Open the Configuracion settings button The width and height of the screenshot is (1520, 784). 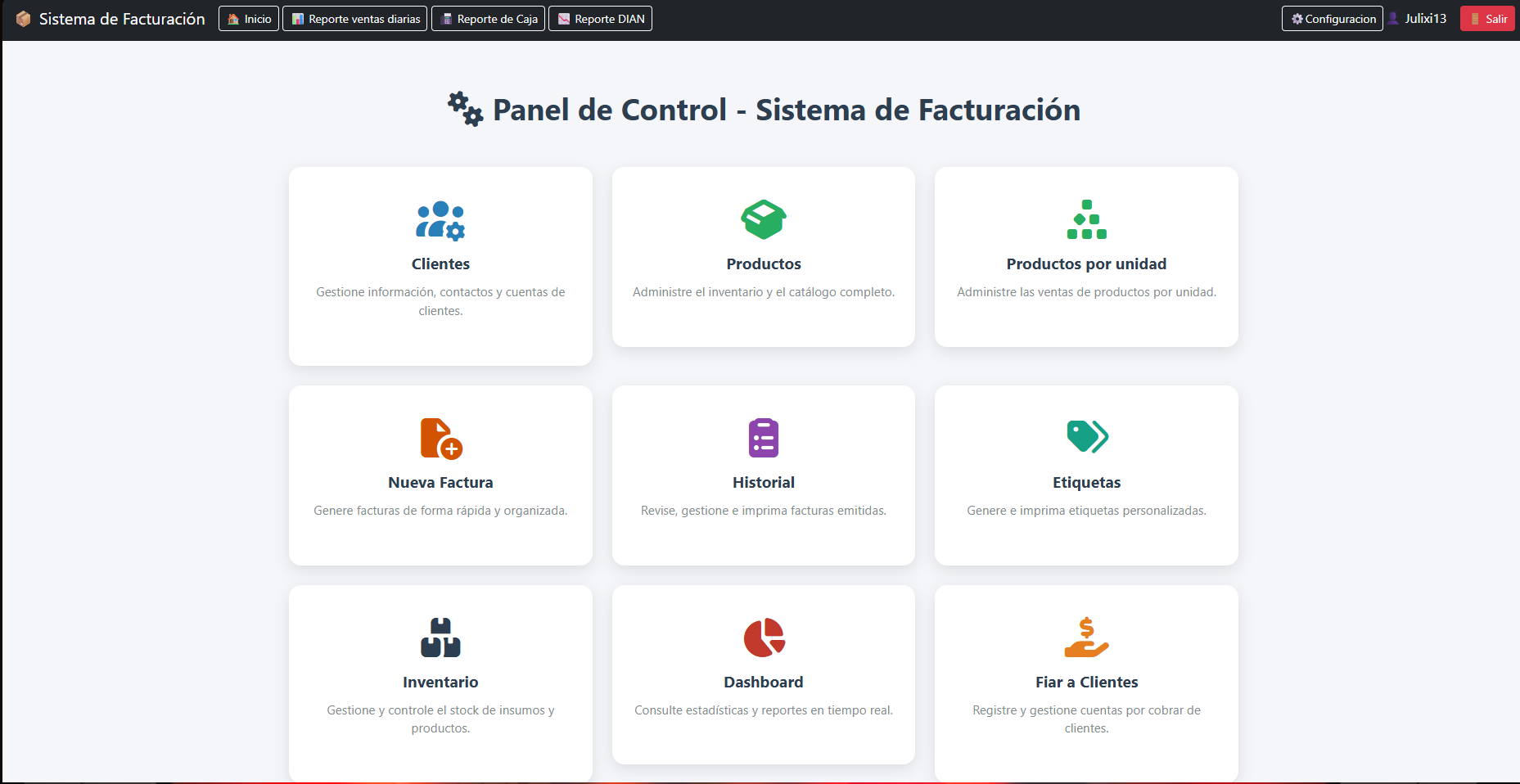pos(1332,19)
